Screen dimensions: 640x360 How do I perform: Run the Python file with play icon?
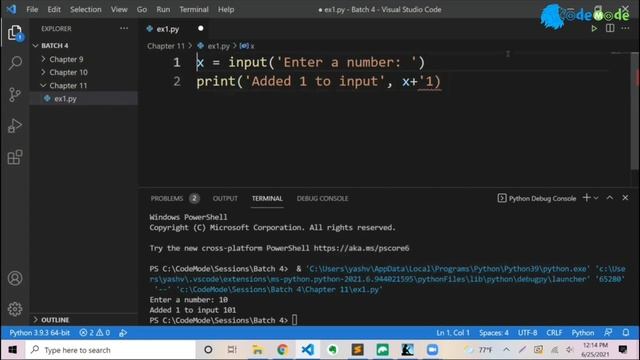tap(594, 29)
